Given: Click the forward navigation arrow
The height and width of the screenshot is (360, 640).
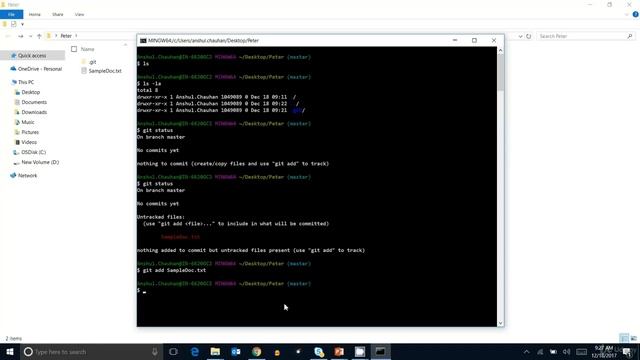Looking at the screenshot, I should tap(20, 36).
